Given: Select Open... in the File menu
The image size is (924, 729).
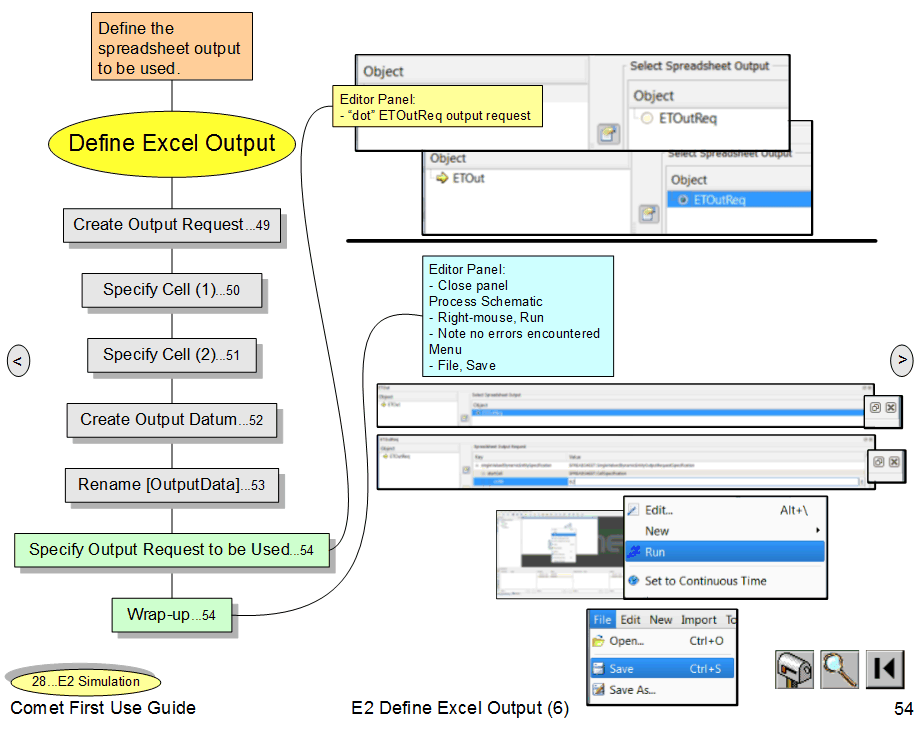Looking at the screenshot, I should point(662,641).
